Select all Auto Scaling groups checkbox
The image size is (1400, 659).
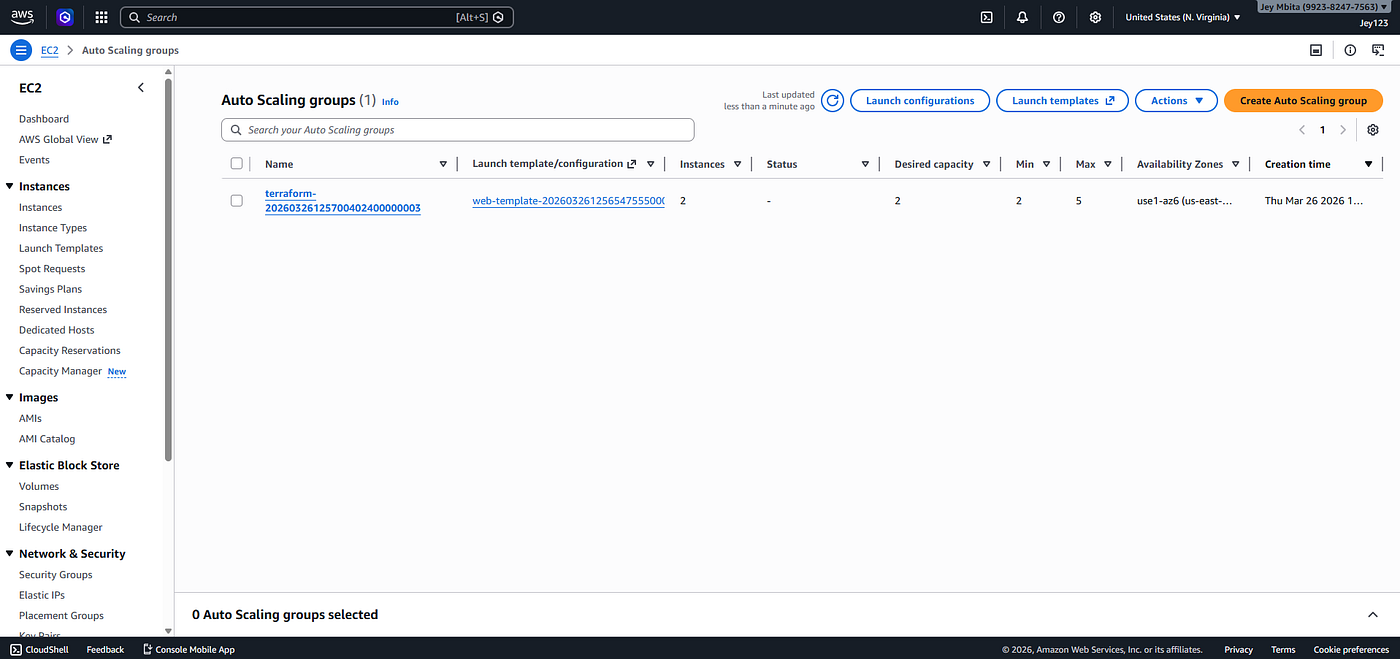(237, 164)
